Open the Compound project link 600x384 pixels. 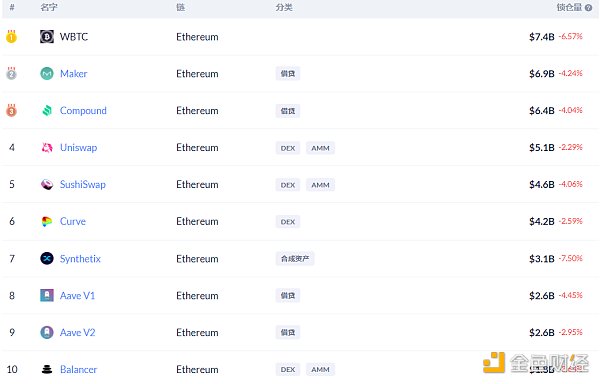pyautogui.click(x=83, y=111)
